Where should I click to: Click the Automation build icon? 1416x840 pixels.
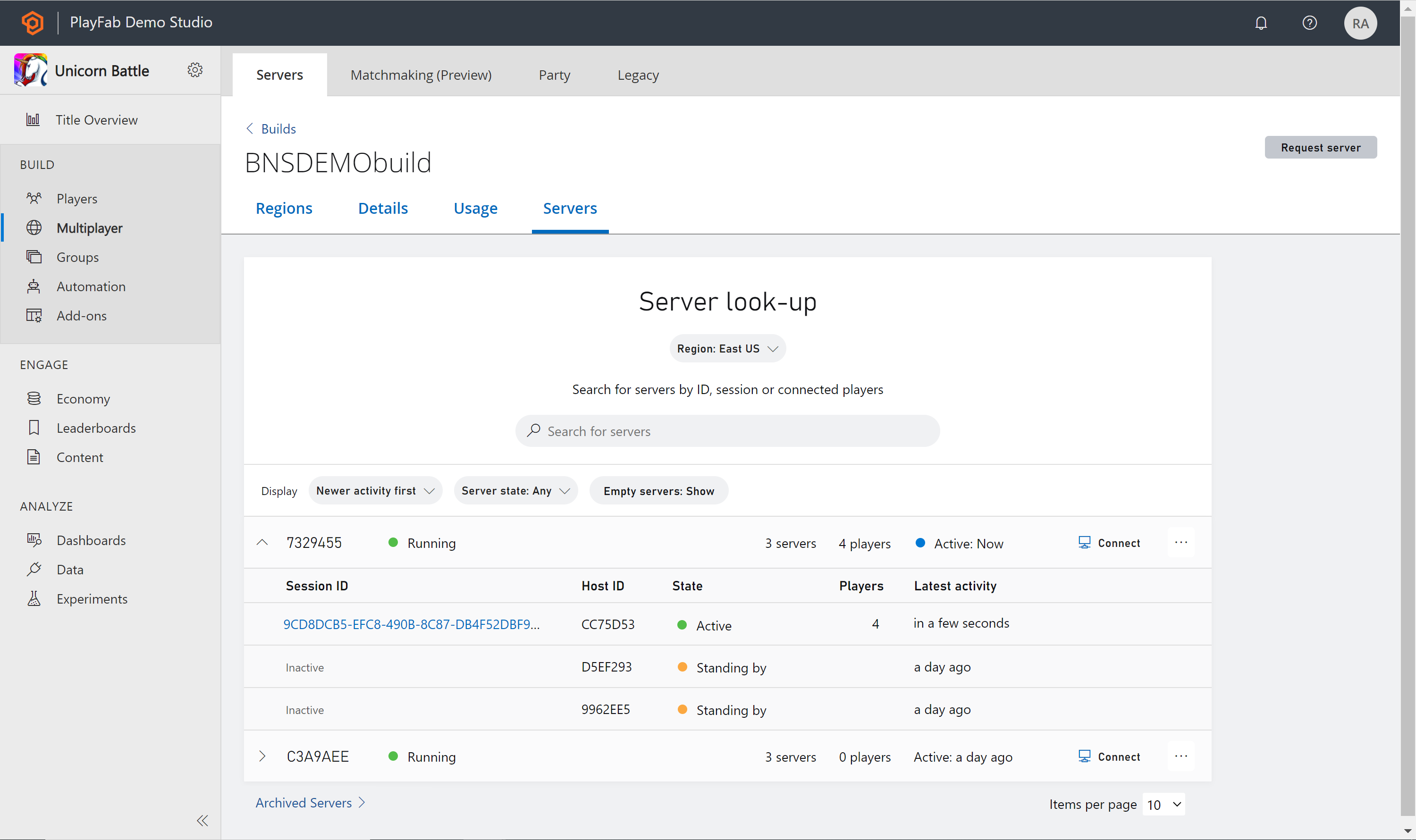[x=34, y=286]
